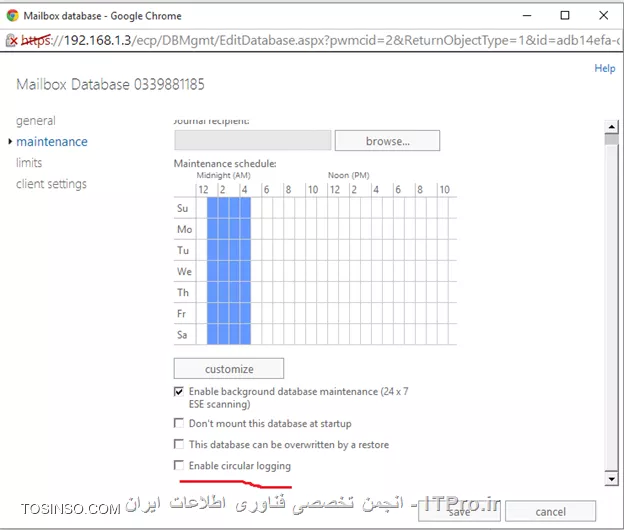Click the Chrome logo in title bar

tap(12, 16)
